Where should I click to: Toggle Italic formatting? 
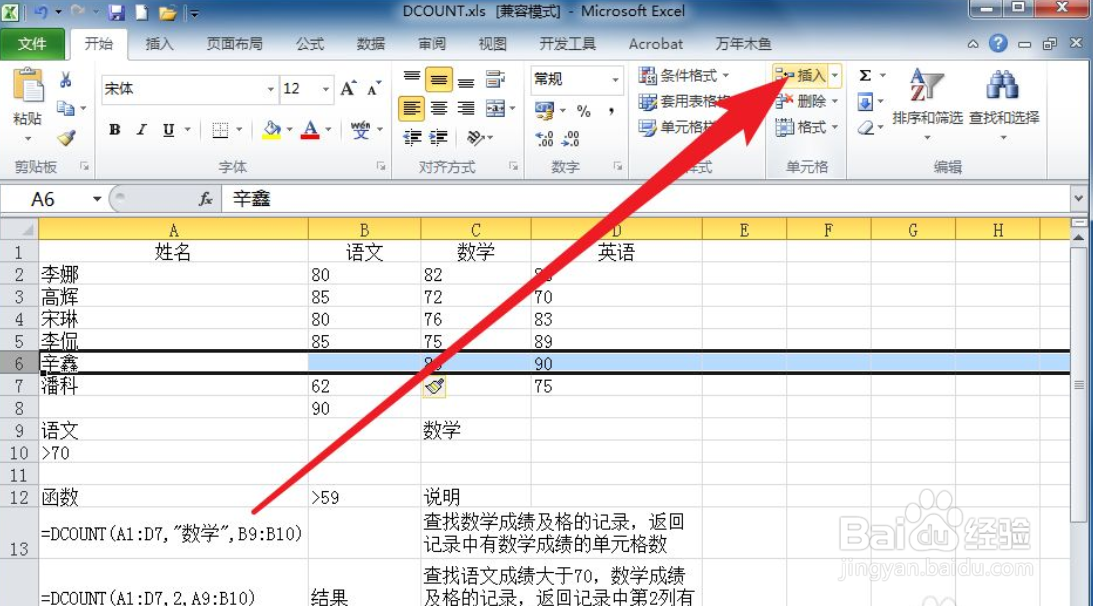point(141,131)
